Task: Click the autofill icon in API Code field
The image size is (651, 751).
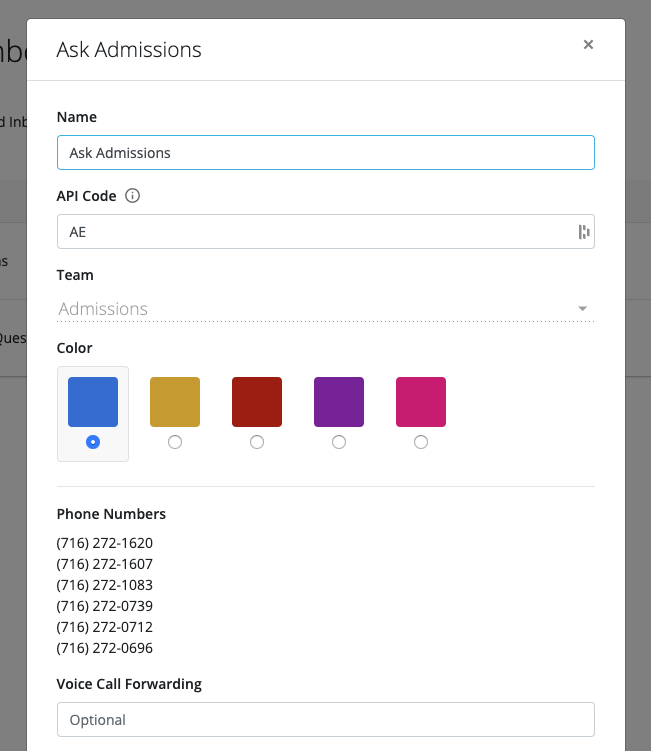Action: point(583,232)
